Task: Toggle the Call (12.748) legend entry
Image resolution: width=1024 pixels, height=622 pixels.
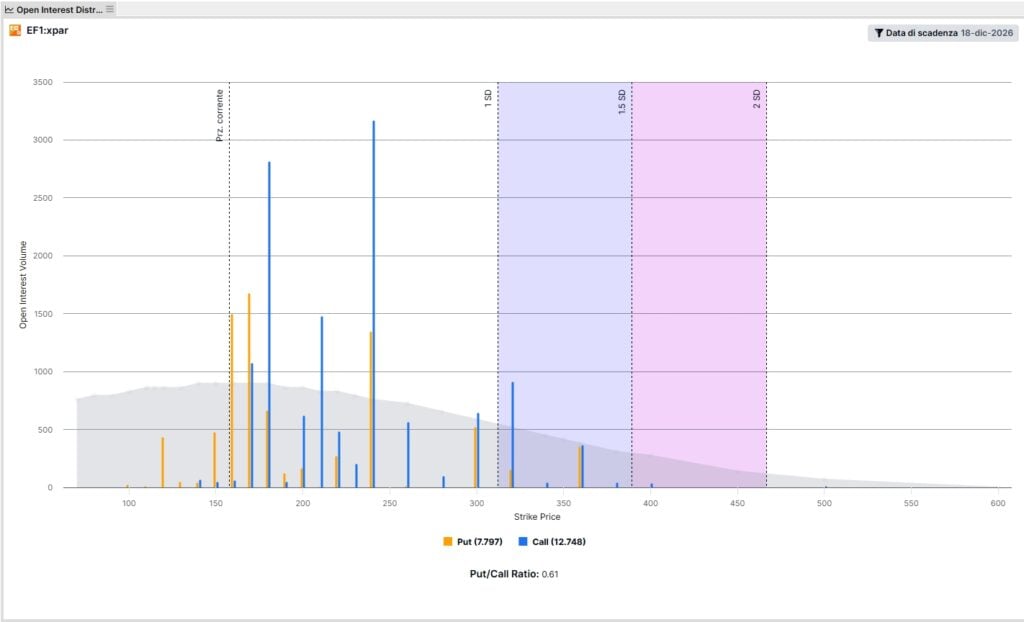Action: [x=552, y=542]
